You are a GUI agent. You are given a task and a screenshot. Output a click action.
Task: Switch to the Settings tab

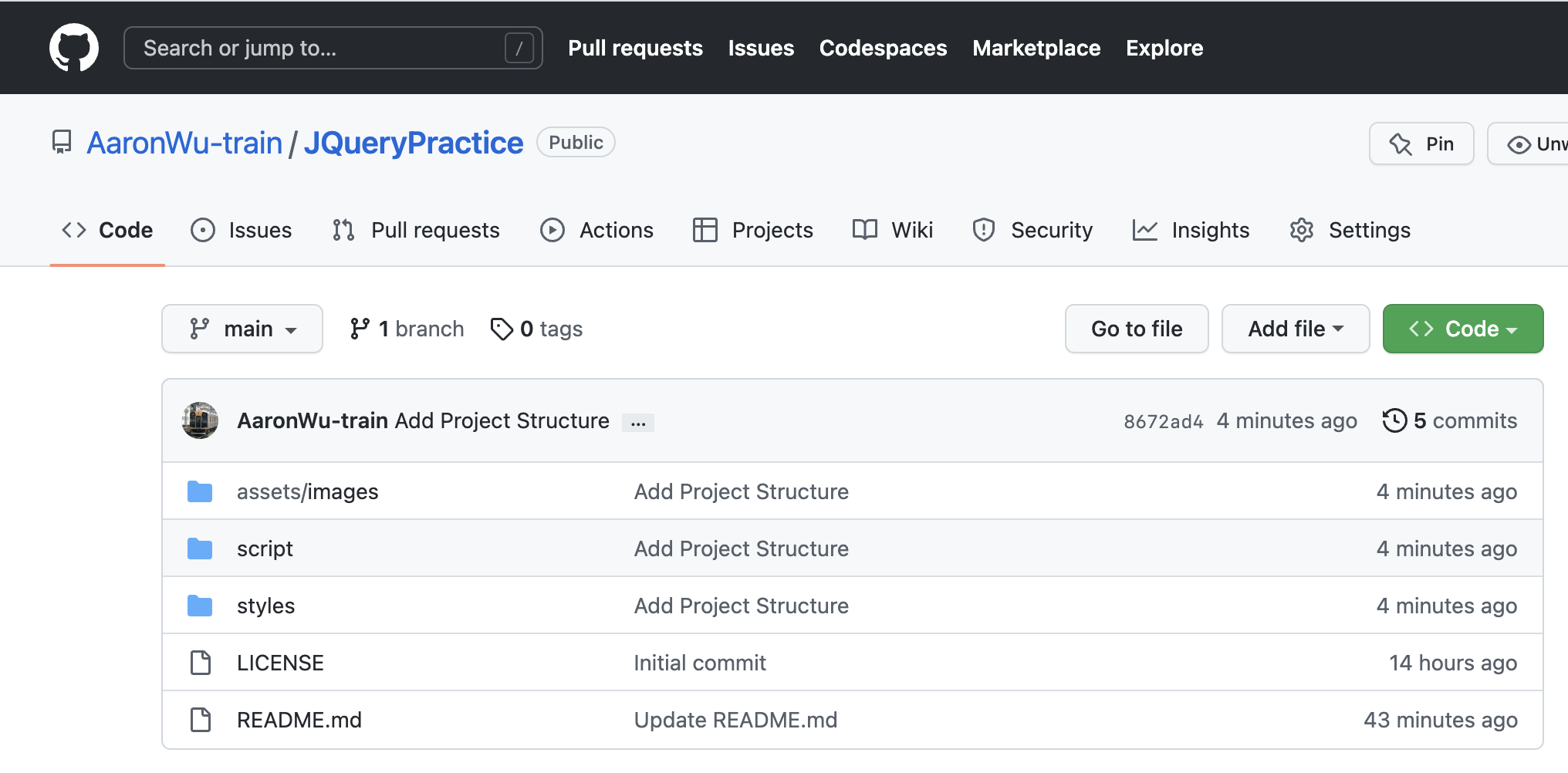[1350, 230]
